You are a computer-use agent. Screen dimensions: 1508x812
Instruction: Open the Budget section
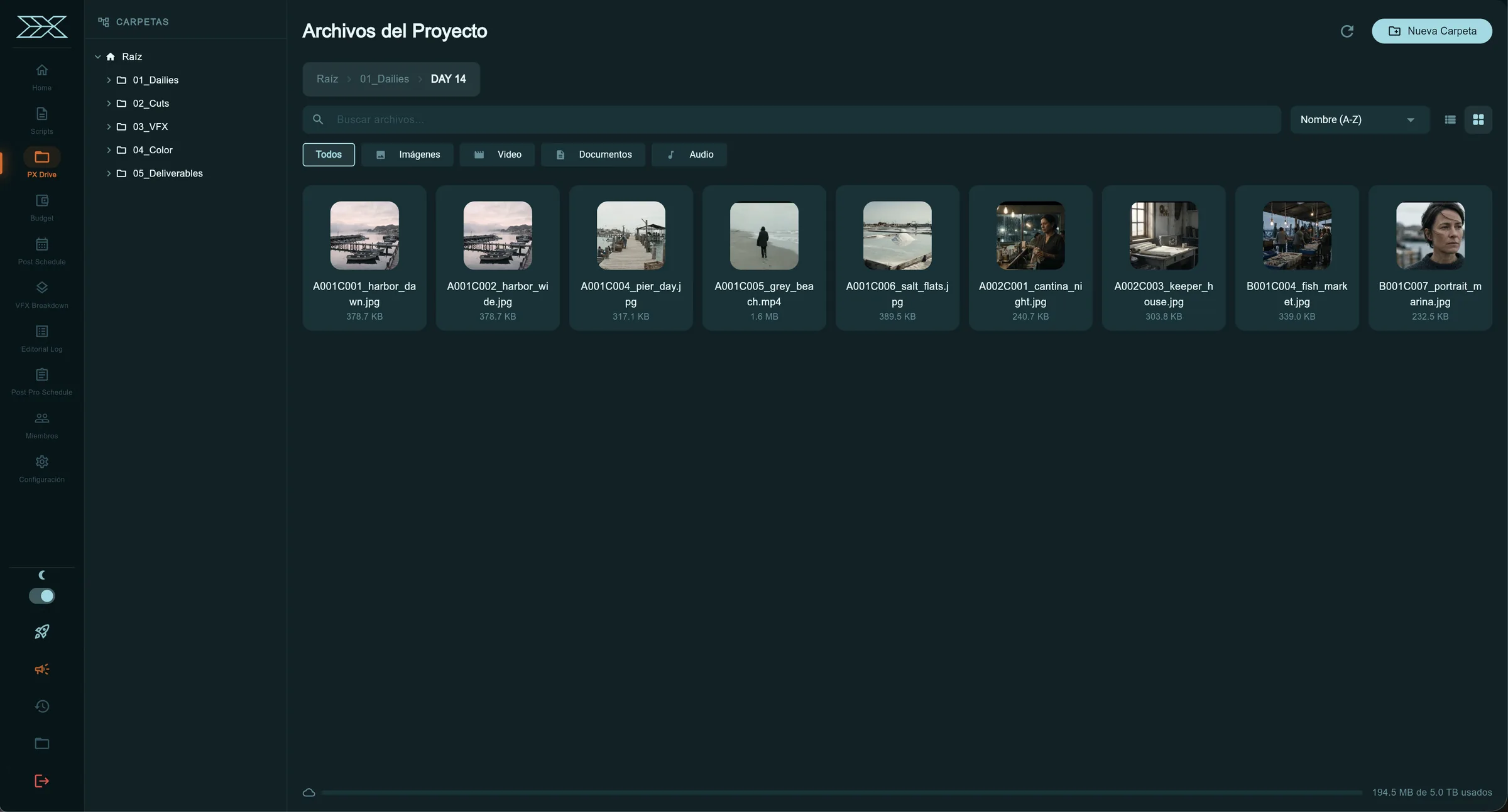(x=41, y=208)
